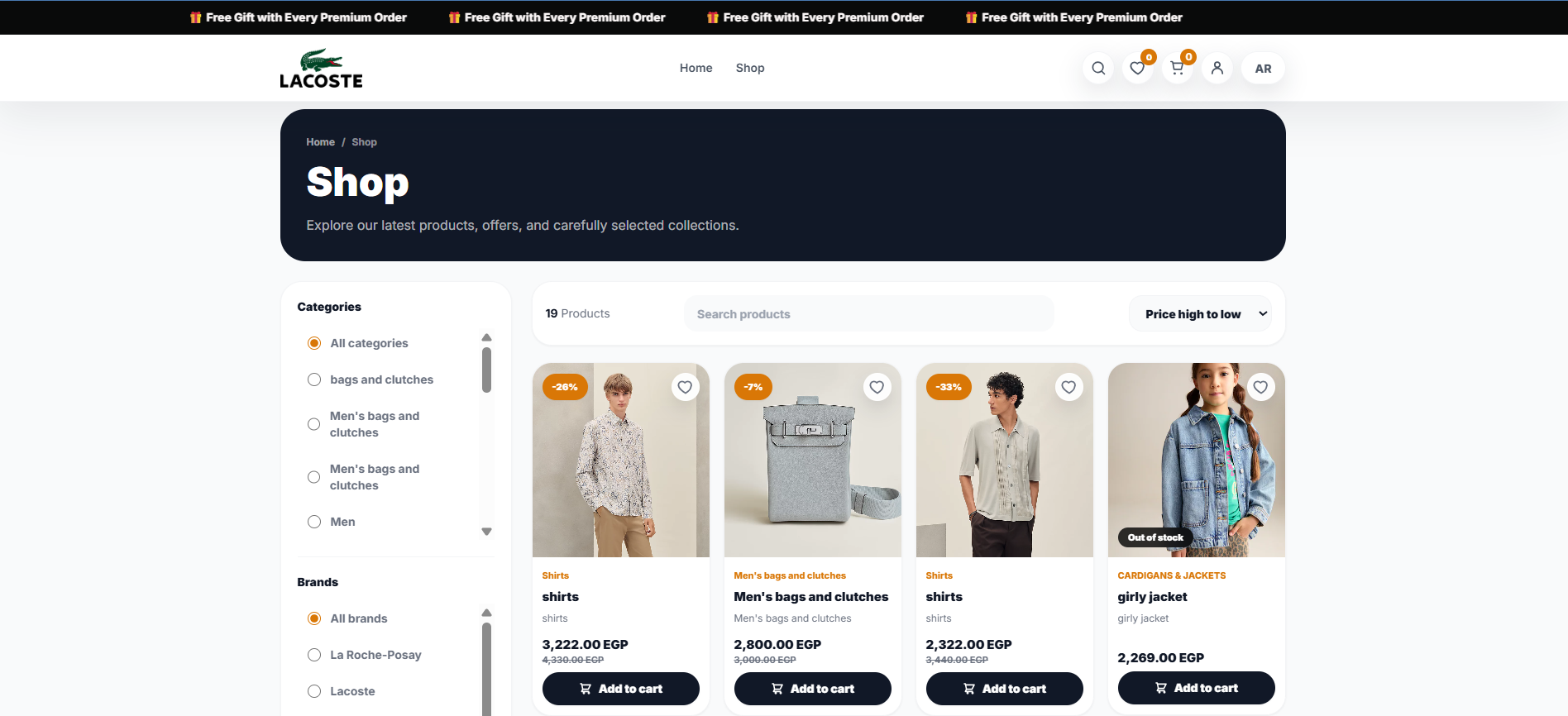Select the All categories radio button
This screenshot has height=716, width=1568.
pos(314,343)
